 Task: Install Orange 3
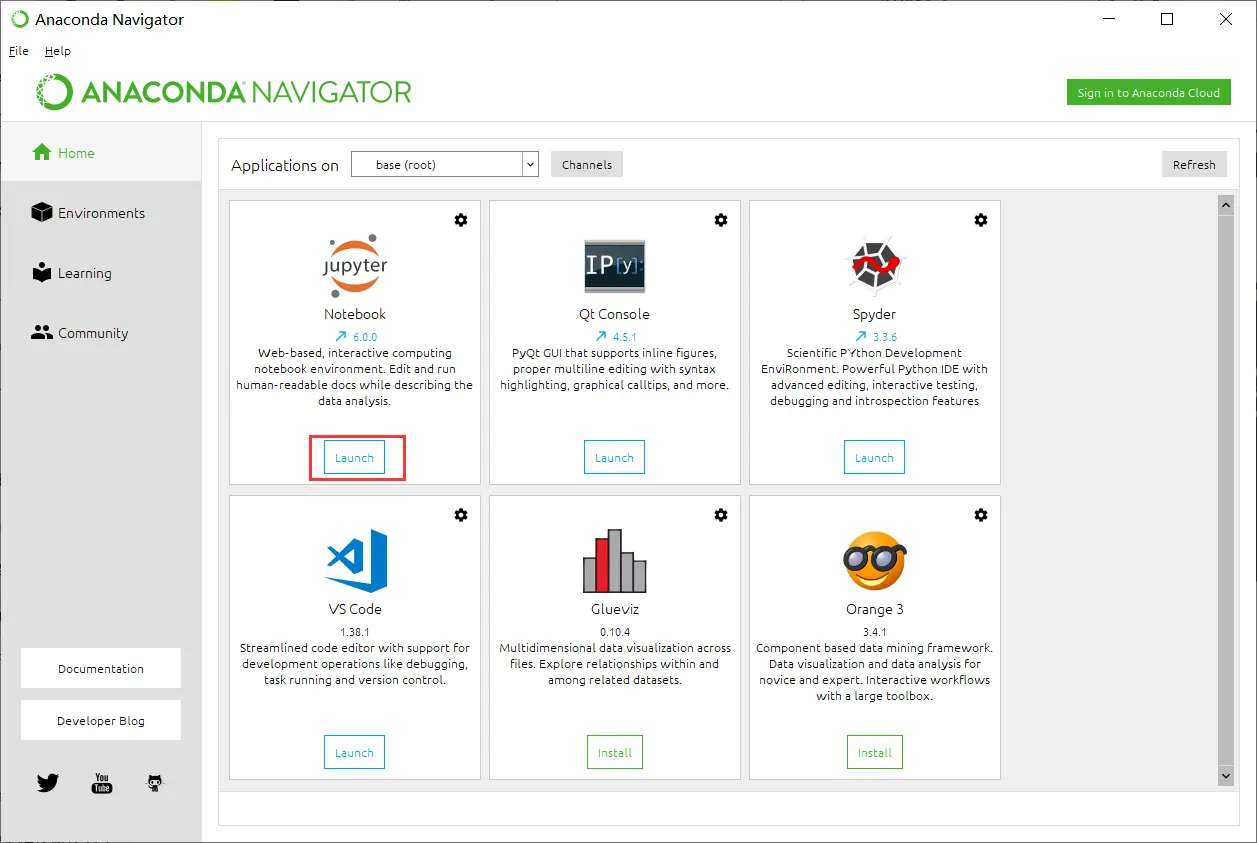(874, 752)
